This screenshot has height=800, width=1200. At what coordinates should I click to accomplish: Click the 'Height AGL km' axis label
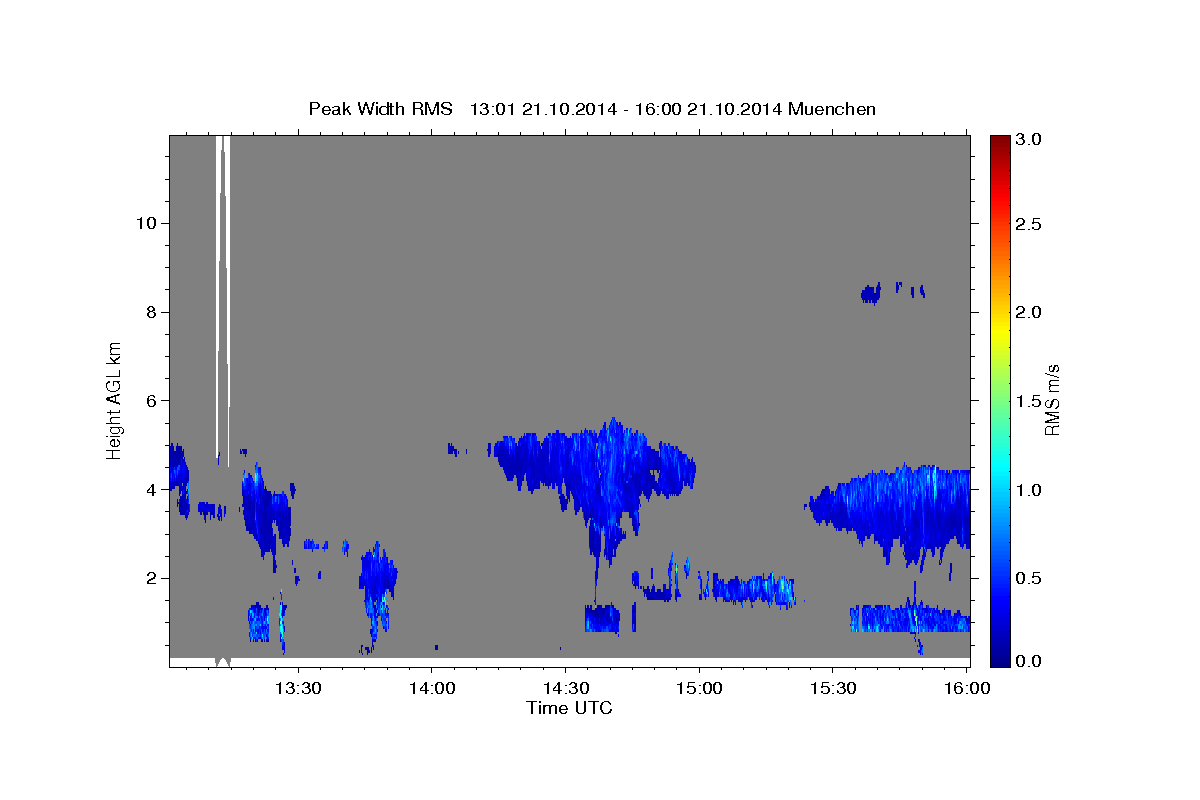[115, 400]
